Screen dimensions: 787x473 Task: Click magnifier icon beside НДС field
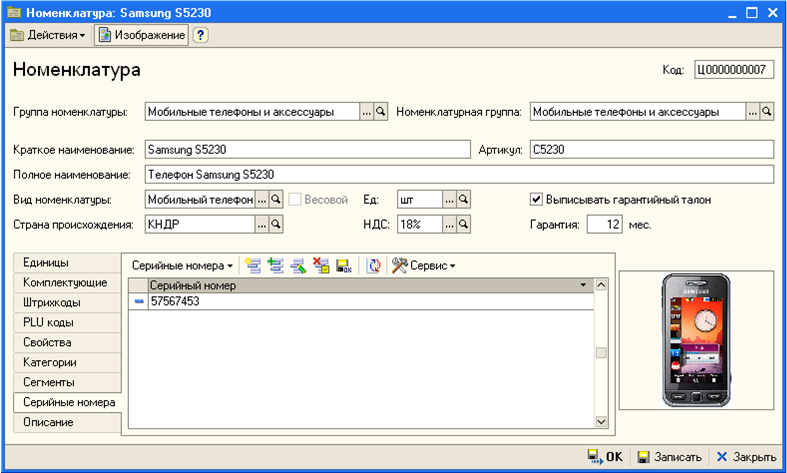pos(464,224)
